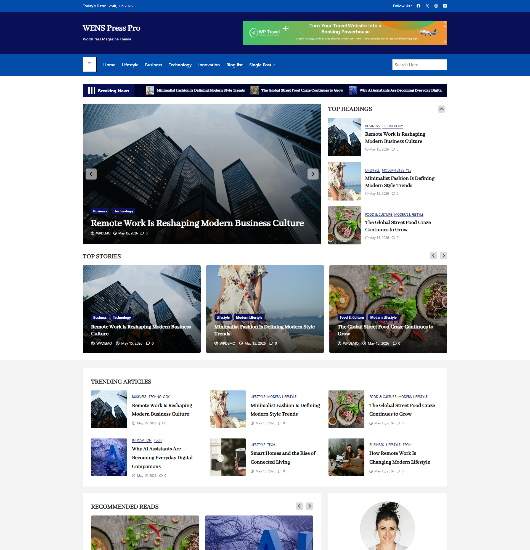This screenshot has height=550, width=530.
Task: Click the WP Travel banner advertisement
Action: point(345,33)
